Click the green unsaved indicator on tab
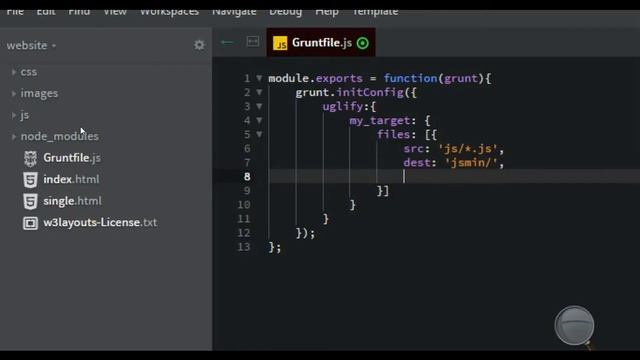Viewport: 640px width, 360px height. 362,43
